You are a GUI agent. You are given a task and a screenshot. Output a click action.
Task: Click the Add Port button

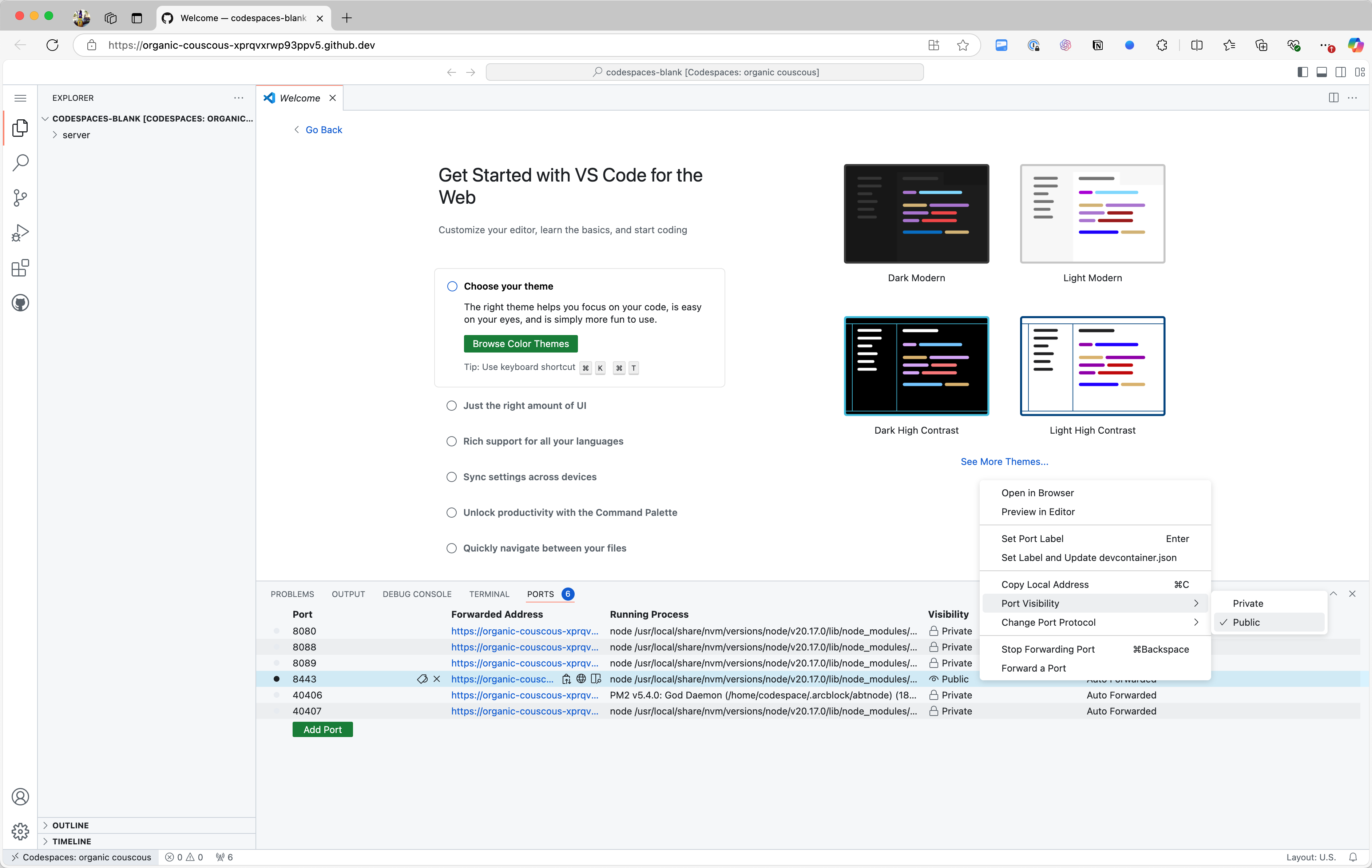pyautogui.click(x=322, y=730)
